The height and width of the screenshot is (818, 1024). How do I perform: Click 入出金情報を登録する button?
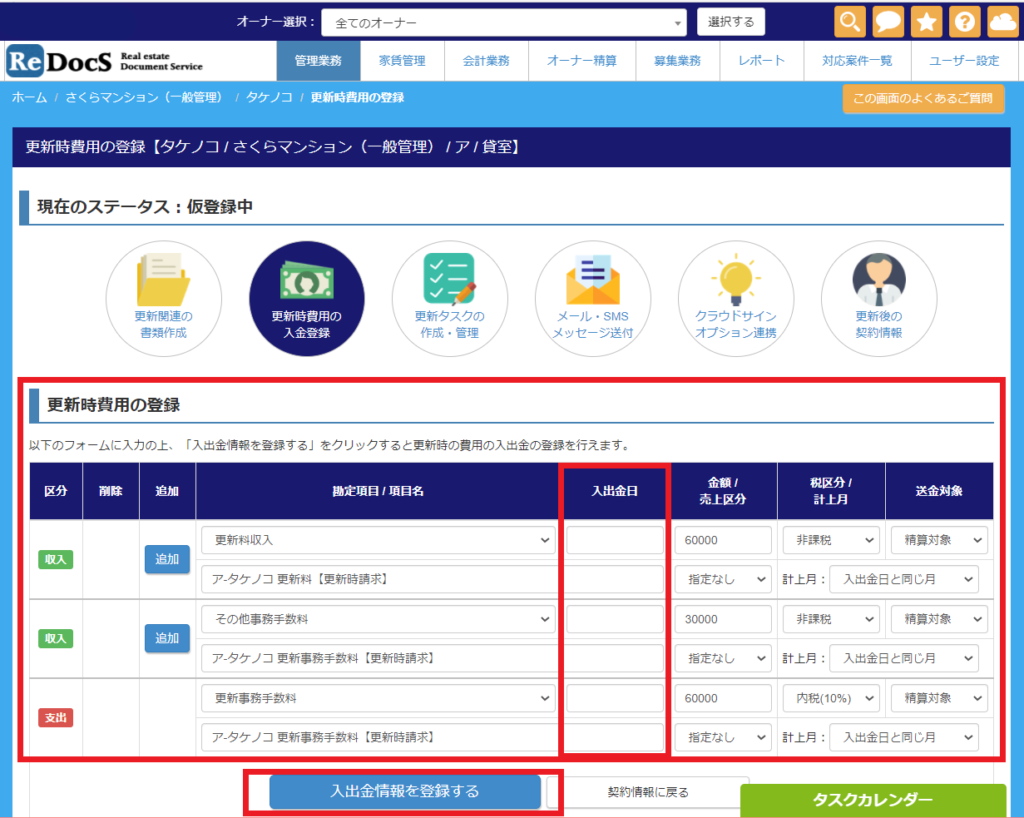click(405, 791)
